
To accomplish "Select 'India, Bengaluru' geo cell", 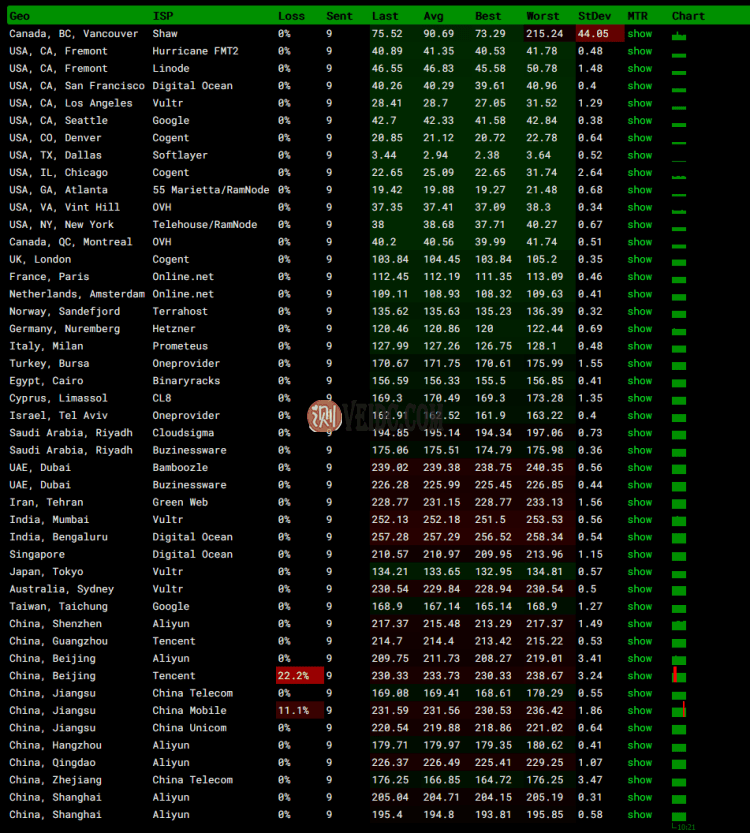I will pyautogui.click(x=58, y=537).
